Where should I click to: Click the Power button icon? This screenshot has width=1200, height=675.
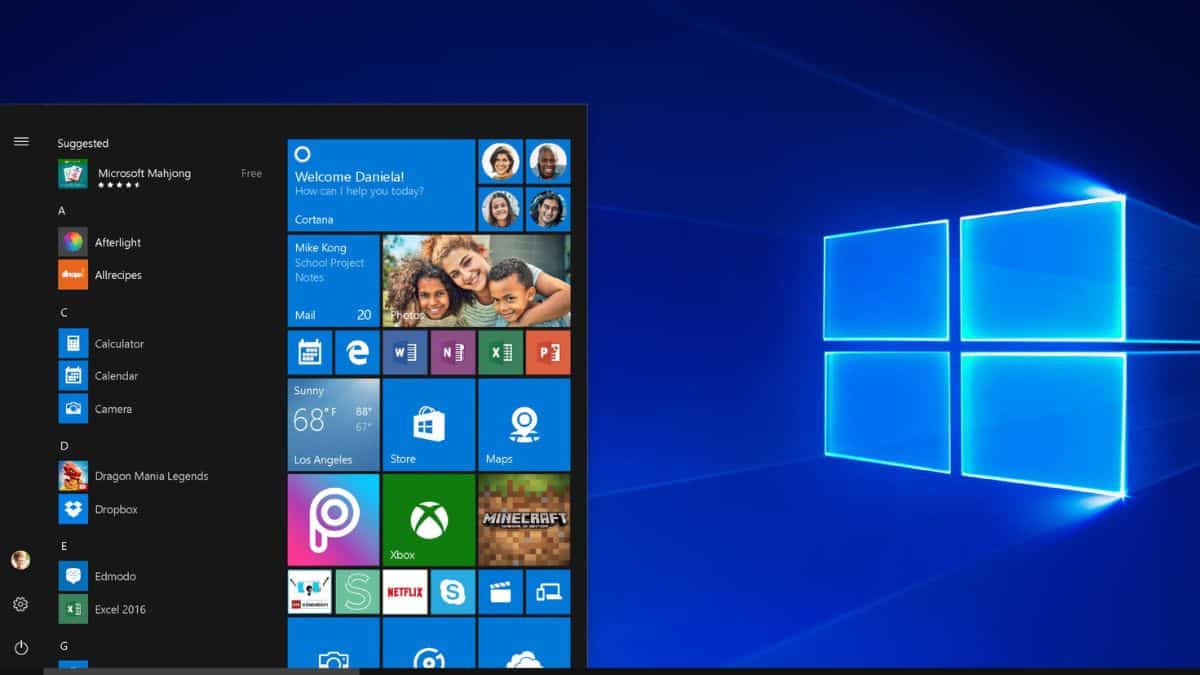(21, 648)
